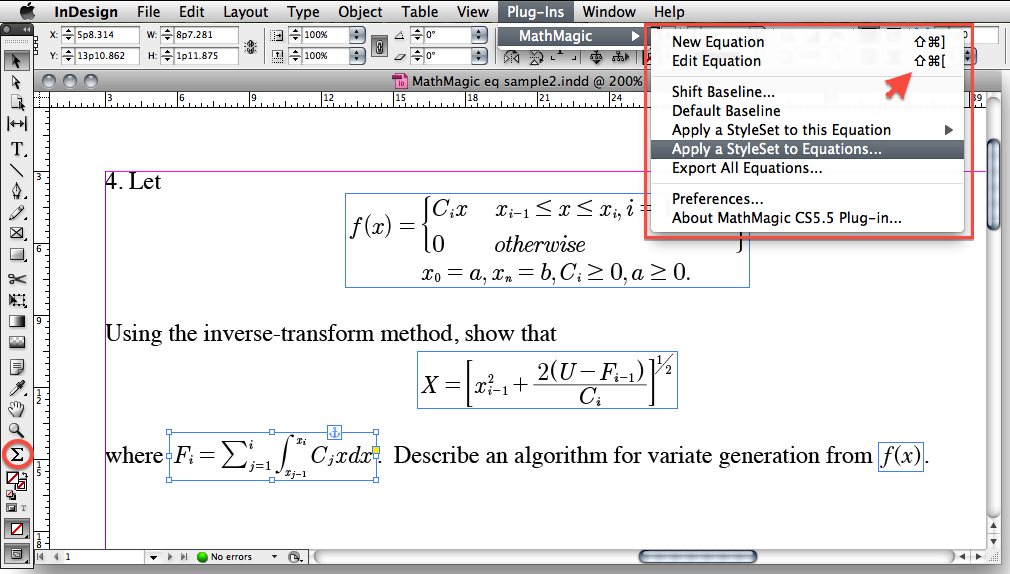The width and height of the screenshot is (1010, 574).
Task: Choose Default Baseline menu item
Action: (808, 111)
